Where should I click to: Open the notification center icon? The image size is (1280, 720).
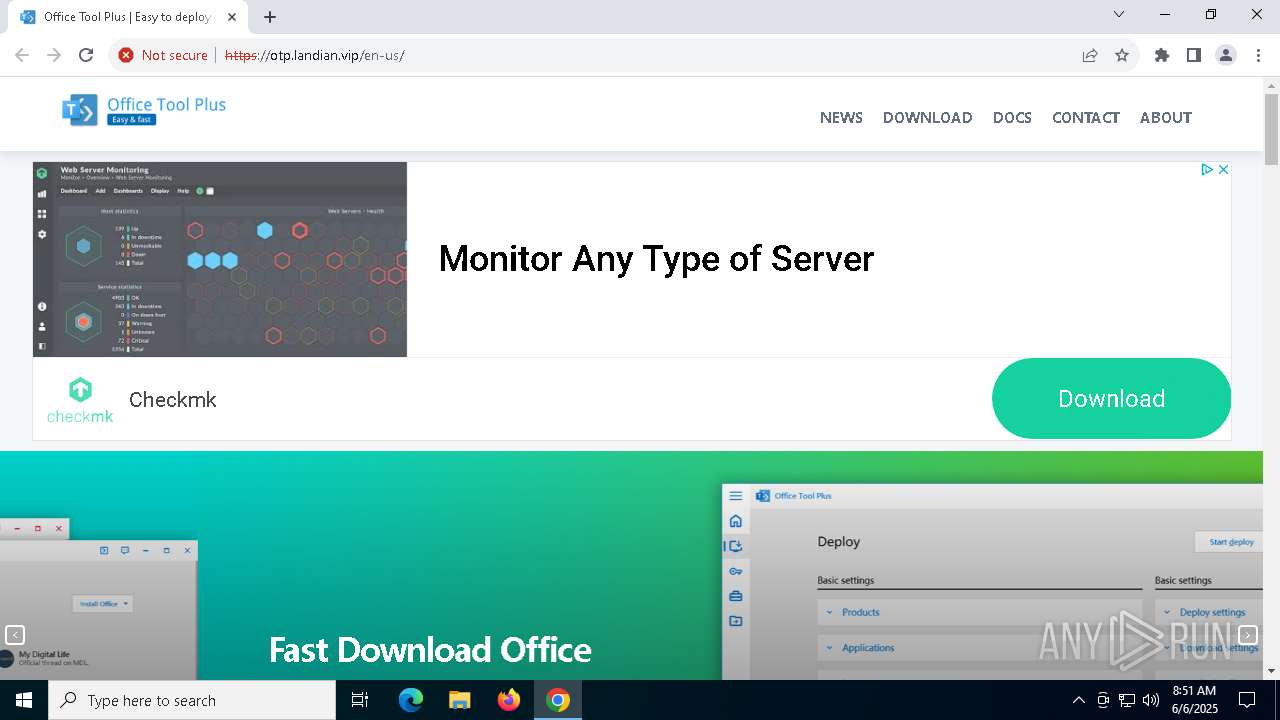point(1247,700)
